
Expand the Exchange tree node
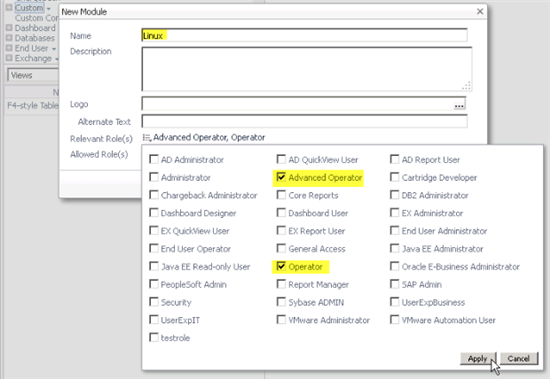point(9,58)
